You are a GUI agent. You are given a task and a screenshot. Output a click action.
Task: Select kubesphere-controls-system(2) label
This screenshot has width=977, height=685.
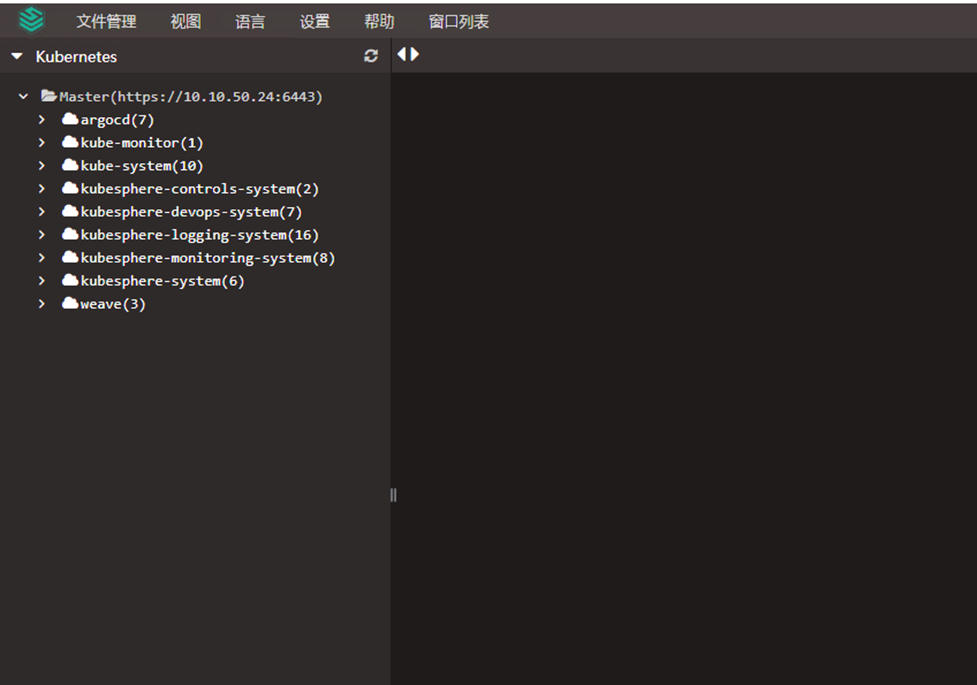pyautogui.click(x=199, y=189)
